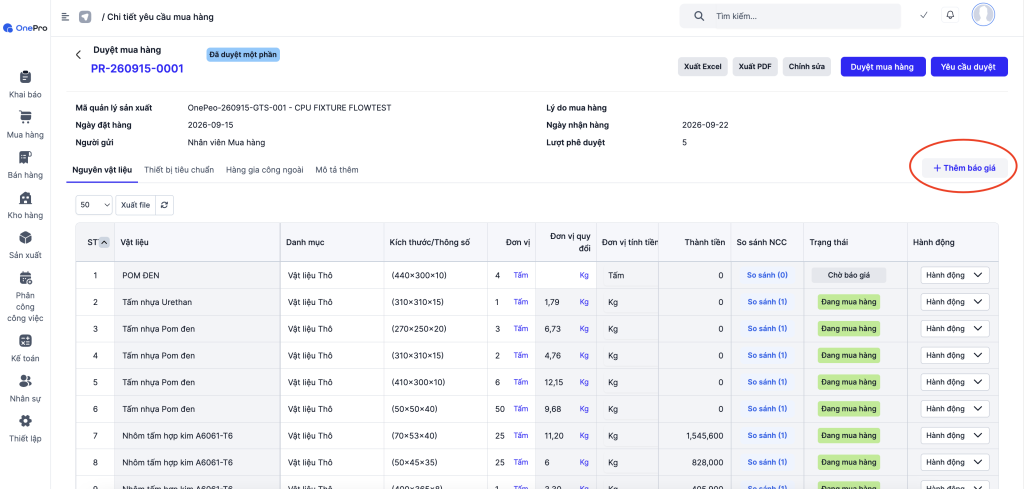Click the search magnifier icon
1024x489 pixels.
[699, 16]
